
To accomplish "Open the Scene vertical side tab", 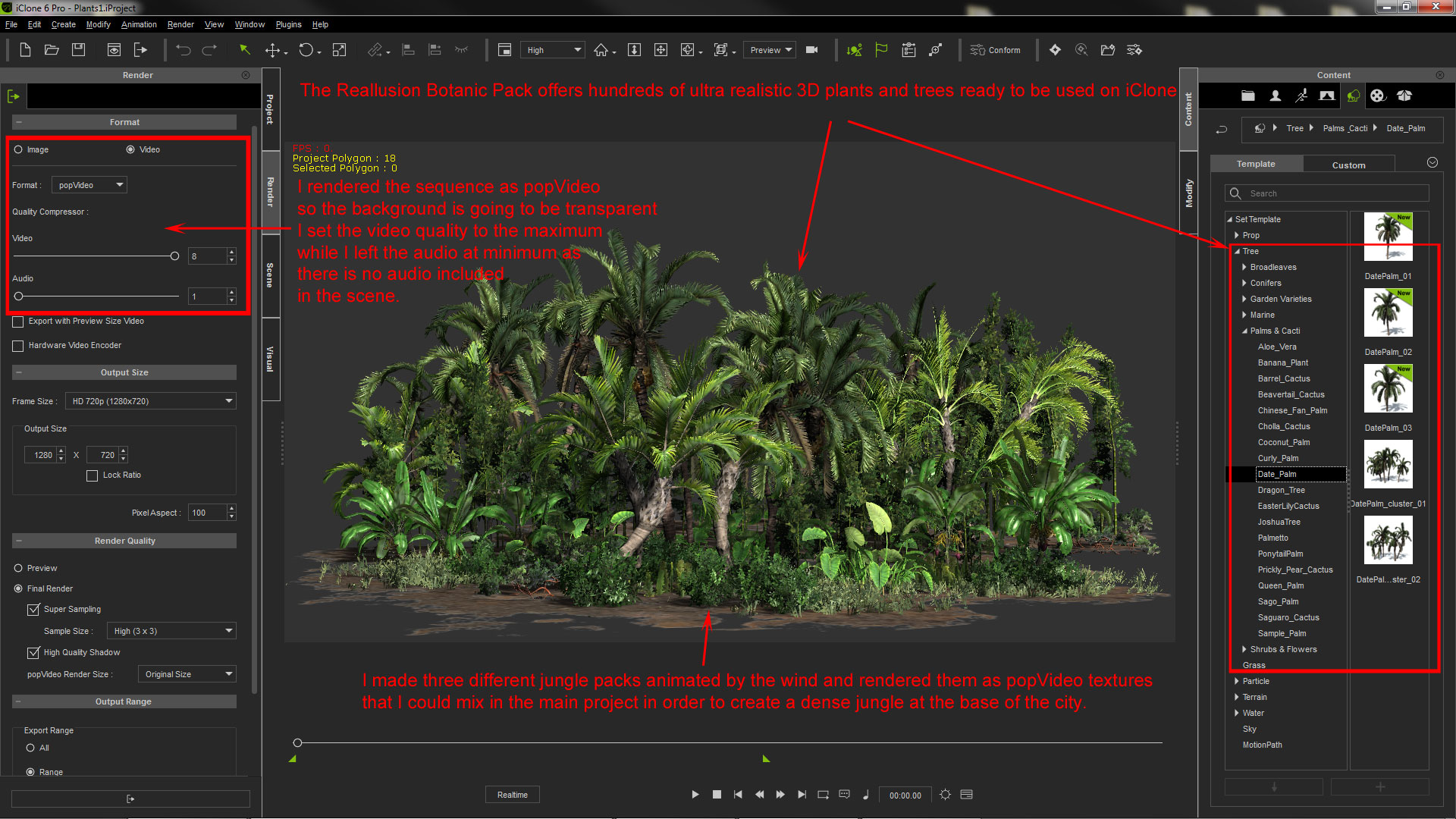I will click(x=270, y=275).
